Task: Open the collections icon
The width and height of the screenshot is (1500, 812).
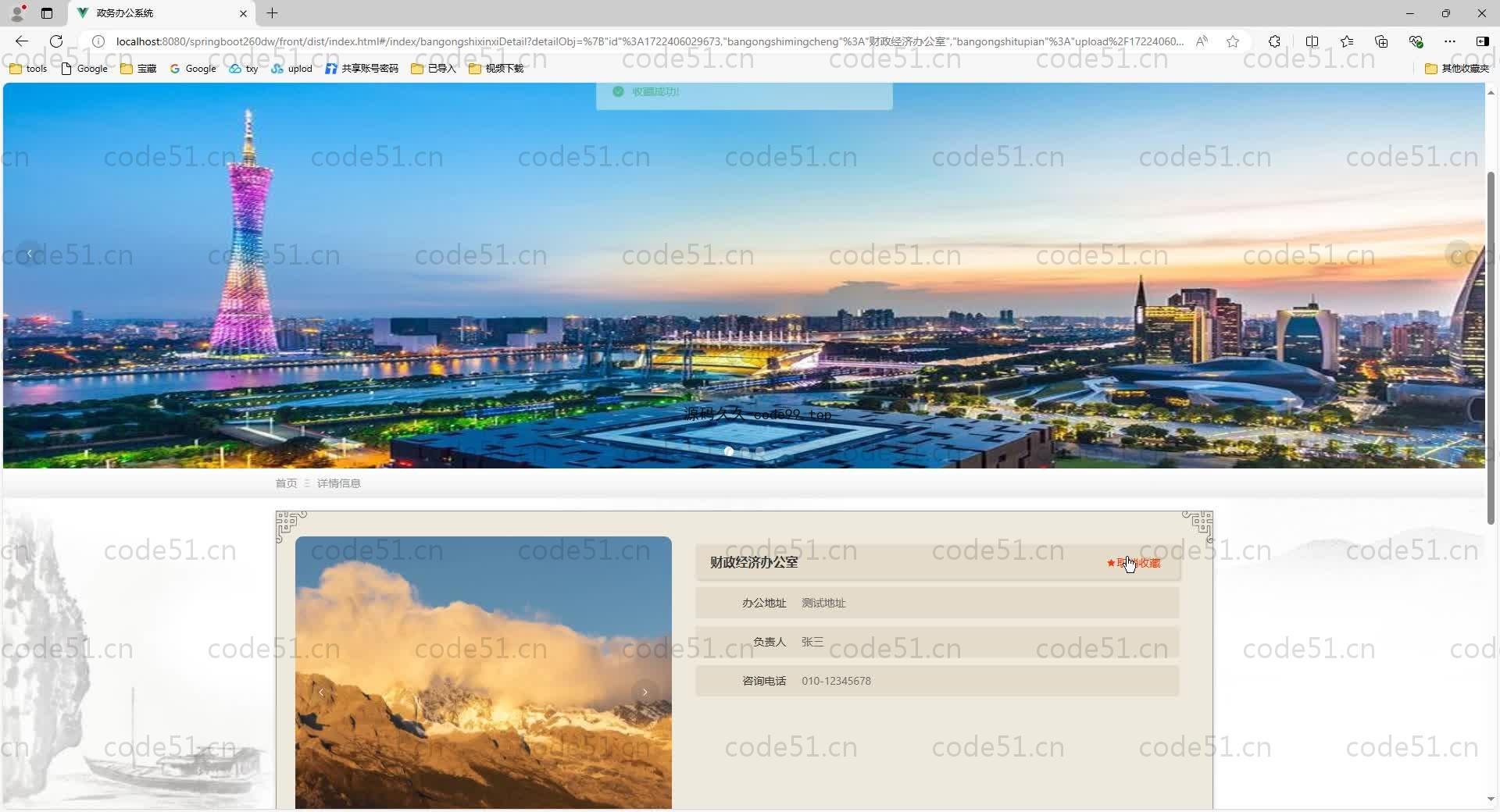Action: [1381, 41]
